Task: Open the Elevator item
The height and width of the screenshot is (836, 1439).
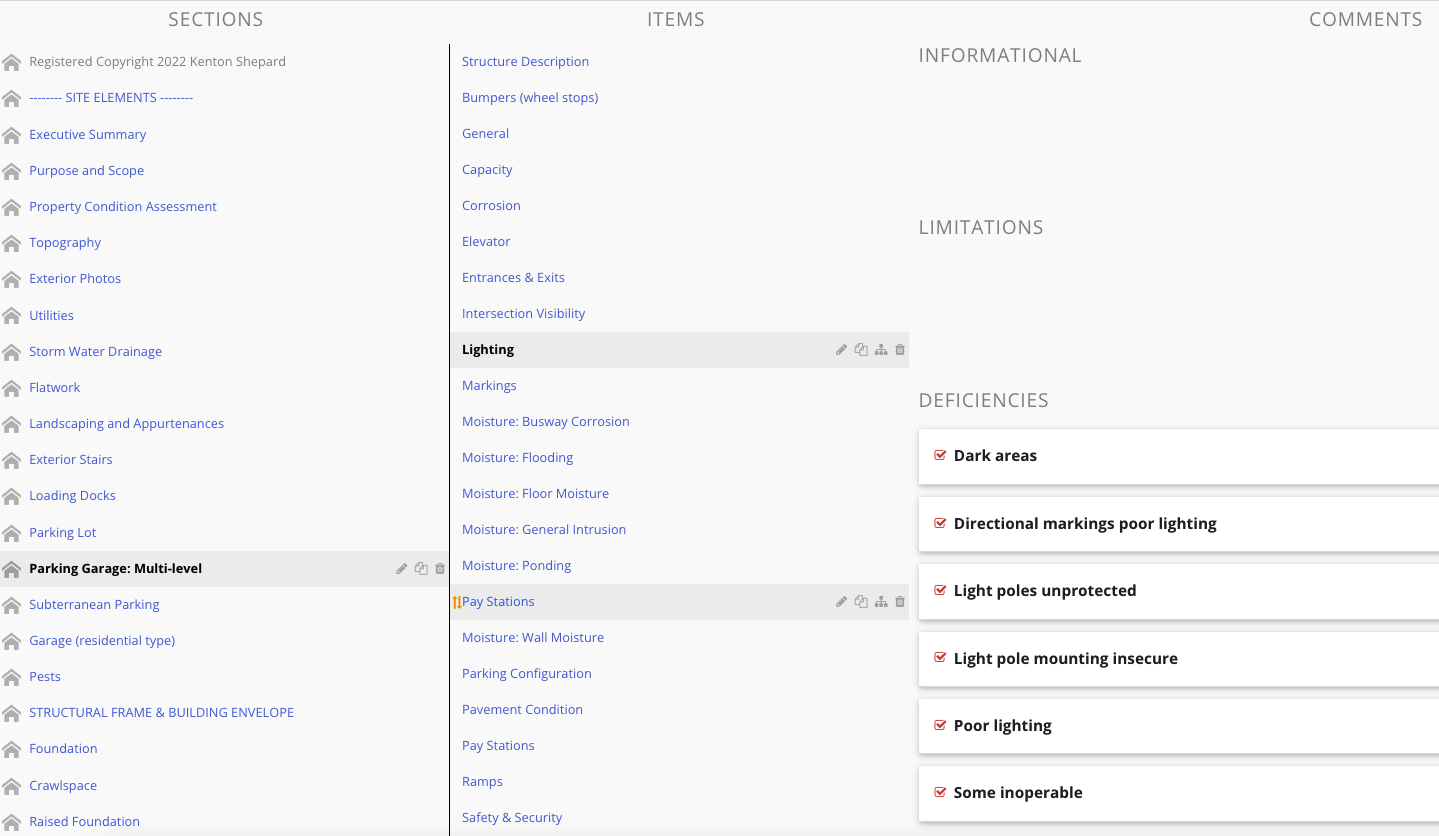Action: [x=486, y=242]
